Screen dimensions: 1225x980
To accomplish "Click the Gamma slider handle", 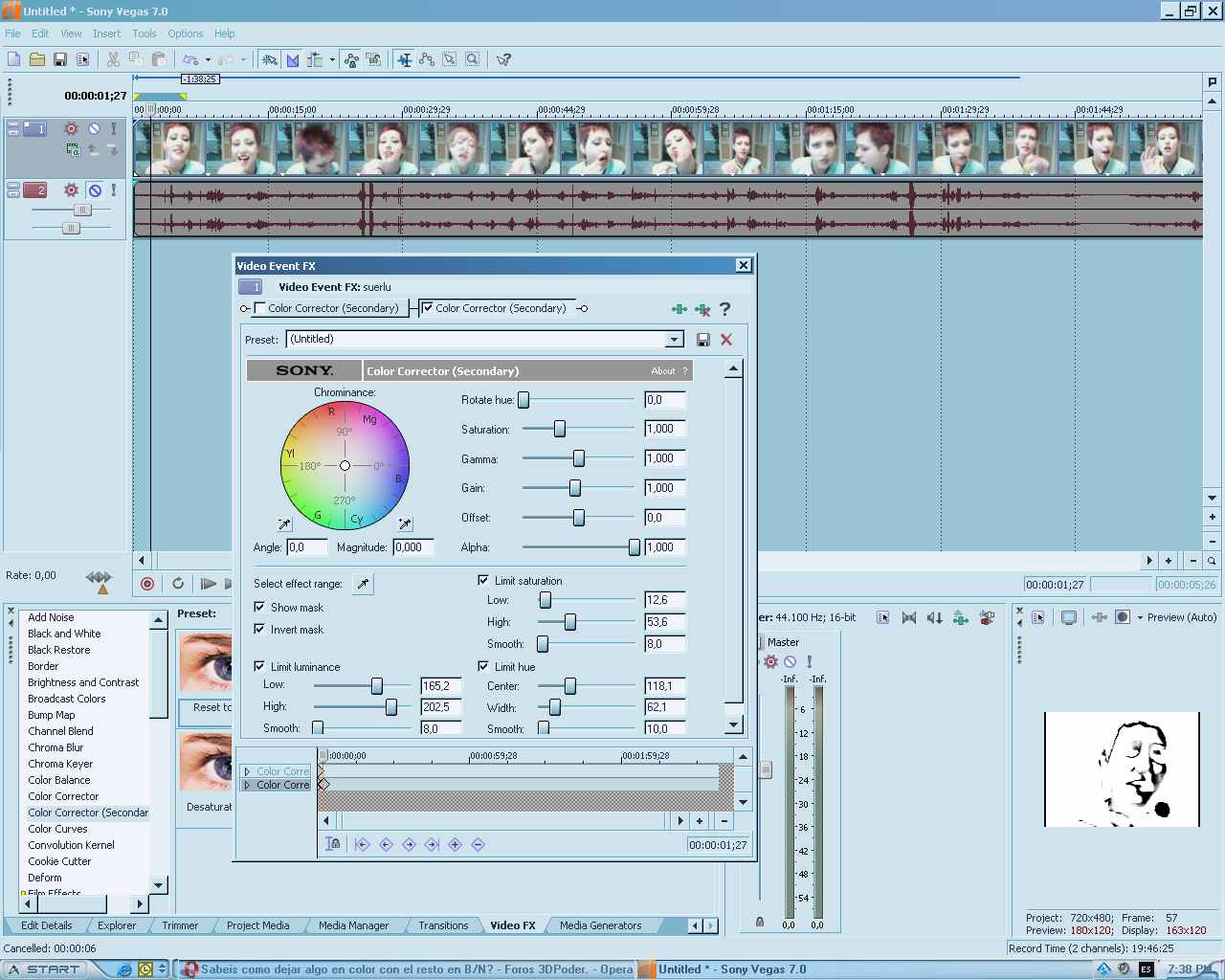I will click(x=579, y=459).
